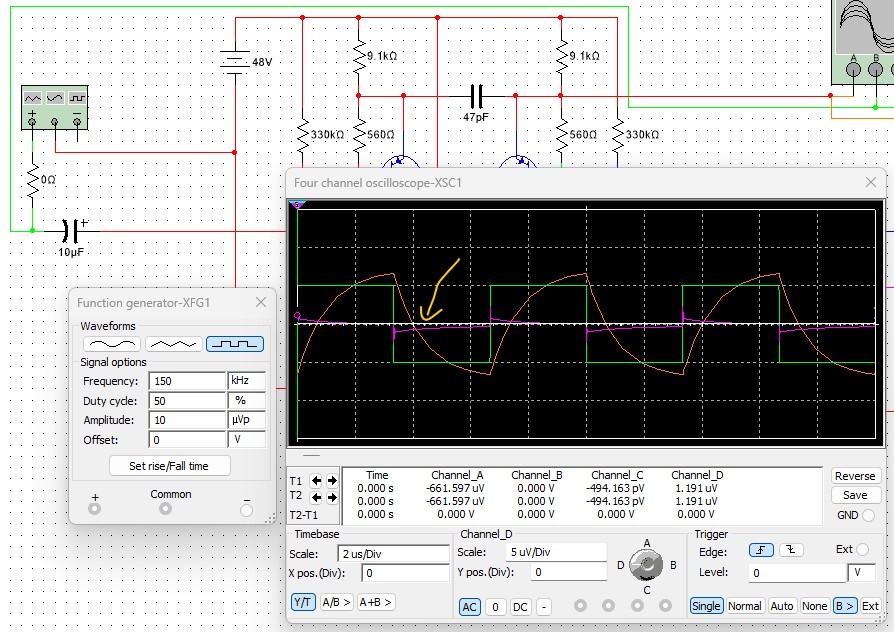Click the Save button
Screen dimensions: 894x632
coord(855,495)
